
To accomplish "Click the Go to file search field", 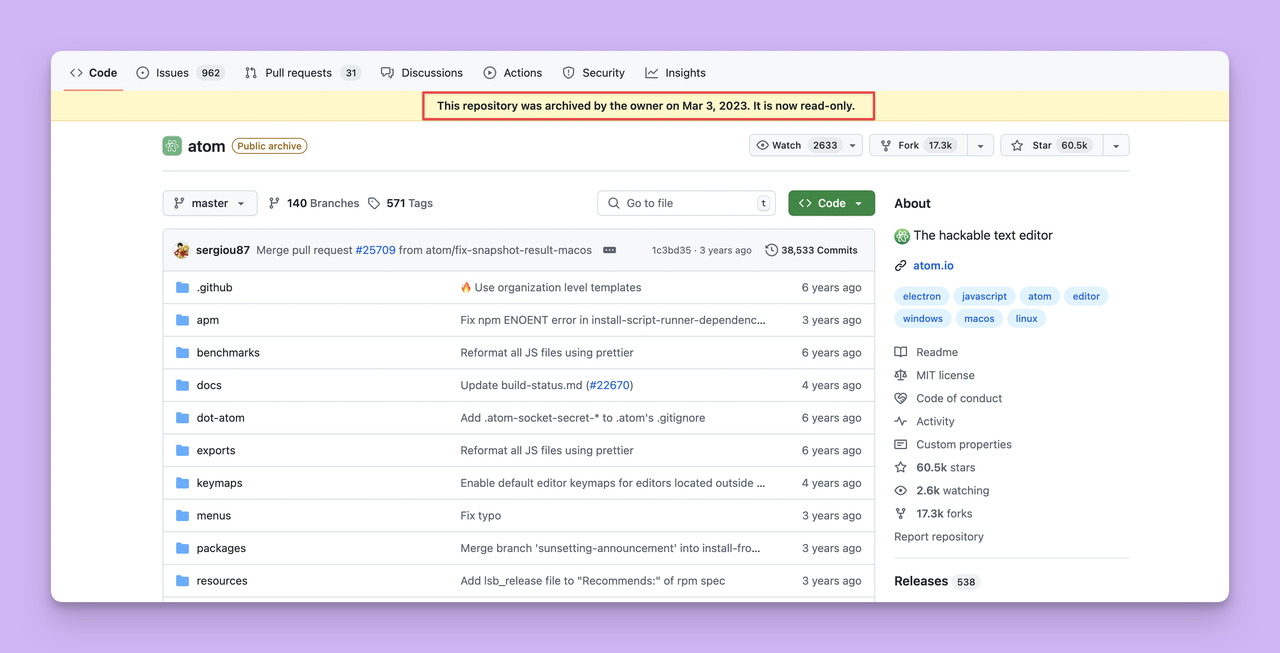I will (x=687, y=203).
